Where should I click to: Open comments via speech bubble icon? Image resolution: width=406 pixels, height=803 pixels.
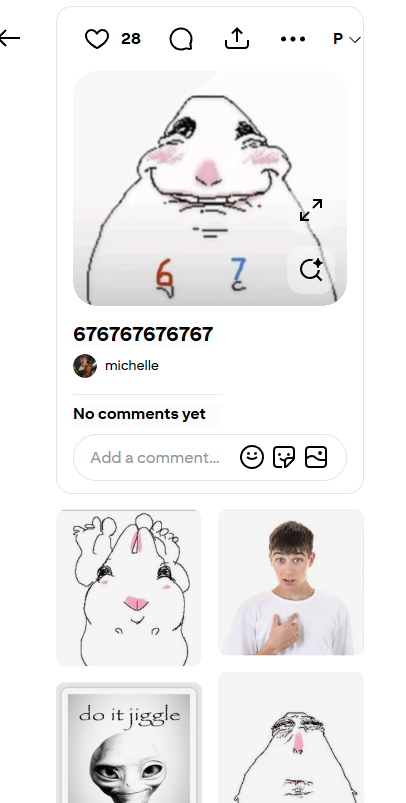(181, 39)
